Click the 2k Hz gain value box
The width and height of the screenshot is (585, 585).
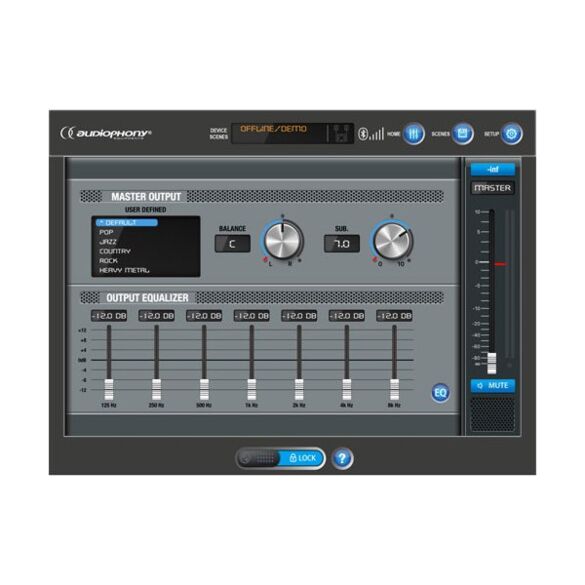tap(299, 316)
